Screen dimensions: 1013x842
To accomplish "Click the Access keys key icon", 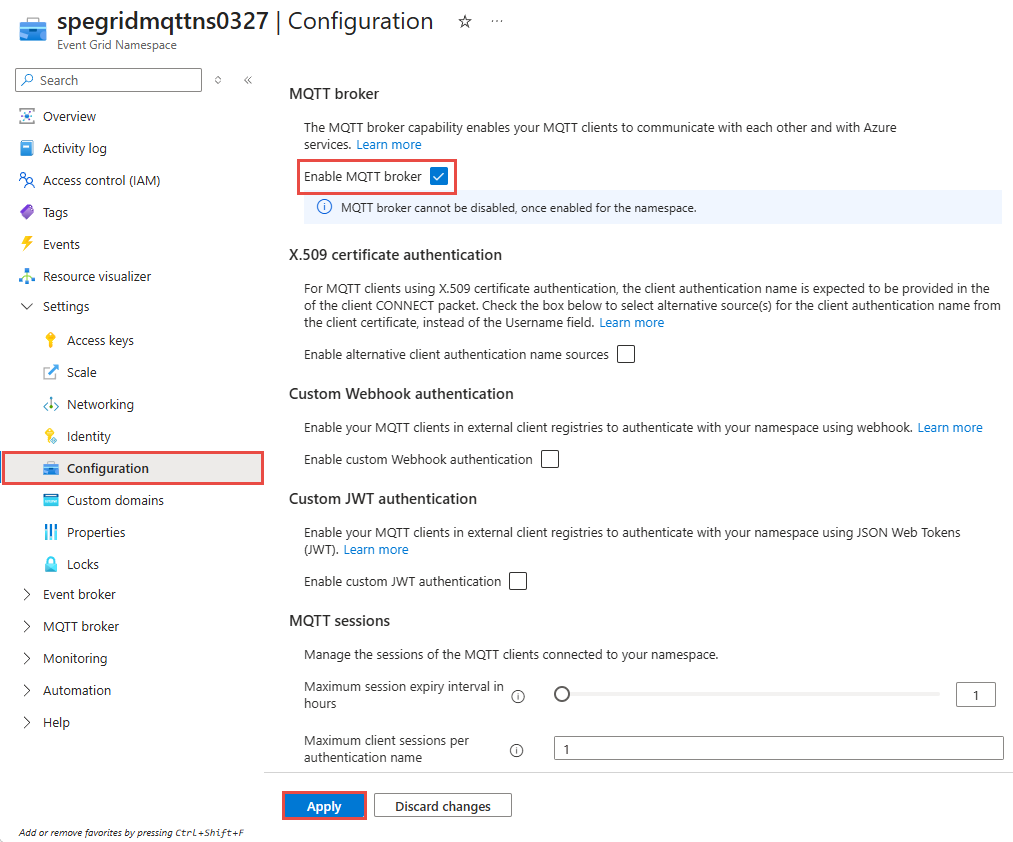I will tap(50, 340).
